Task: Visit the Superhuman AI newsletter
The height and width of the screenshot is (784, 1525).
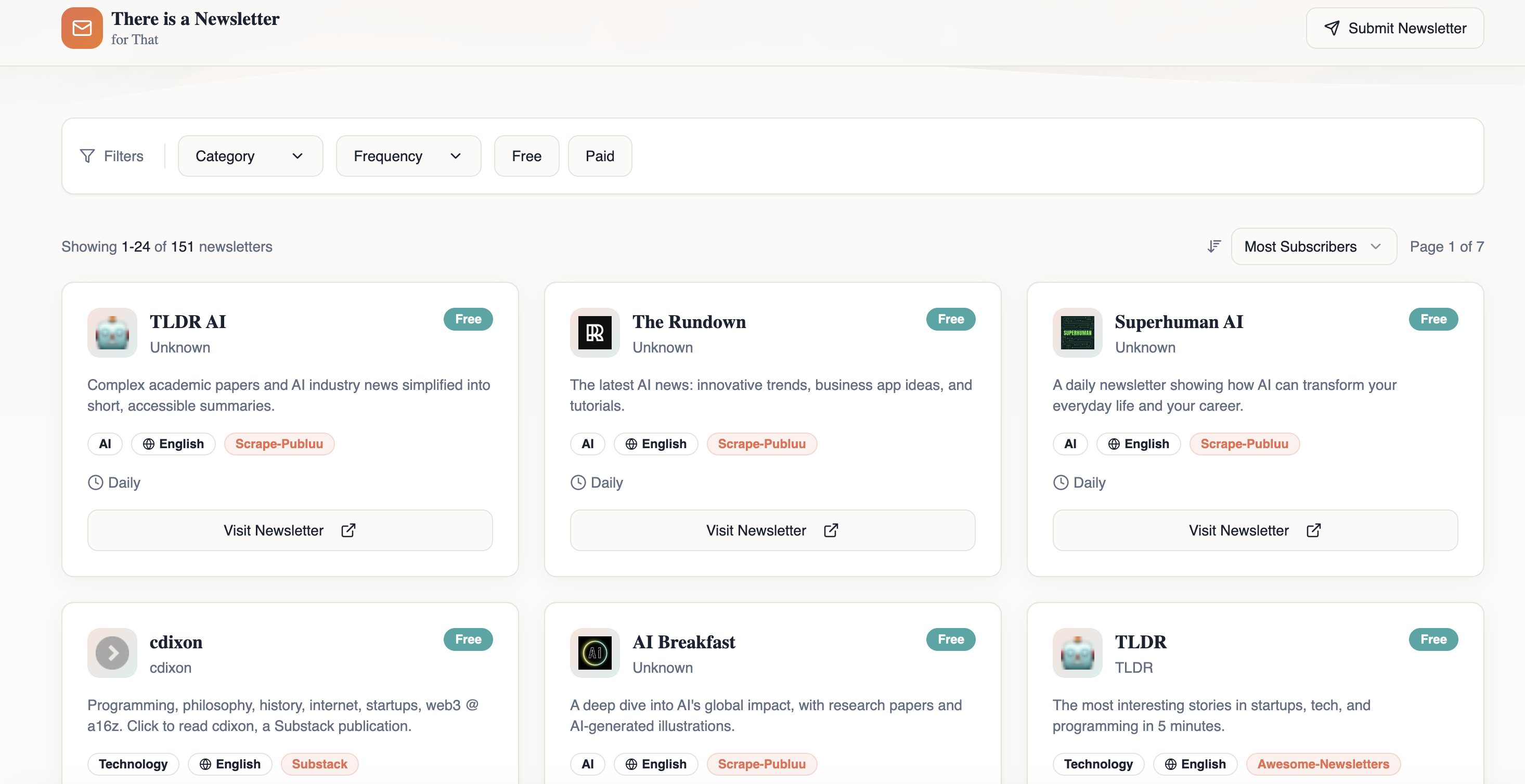Action: (1255, 530)
